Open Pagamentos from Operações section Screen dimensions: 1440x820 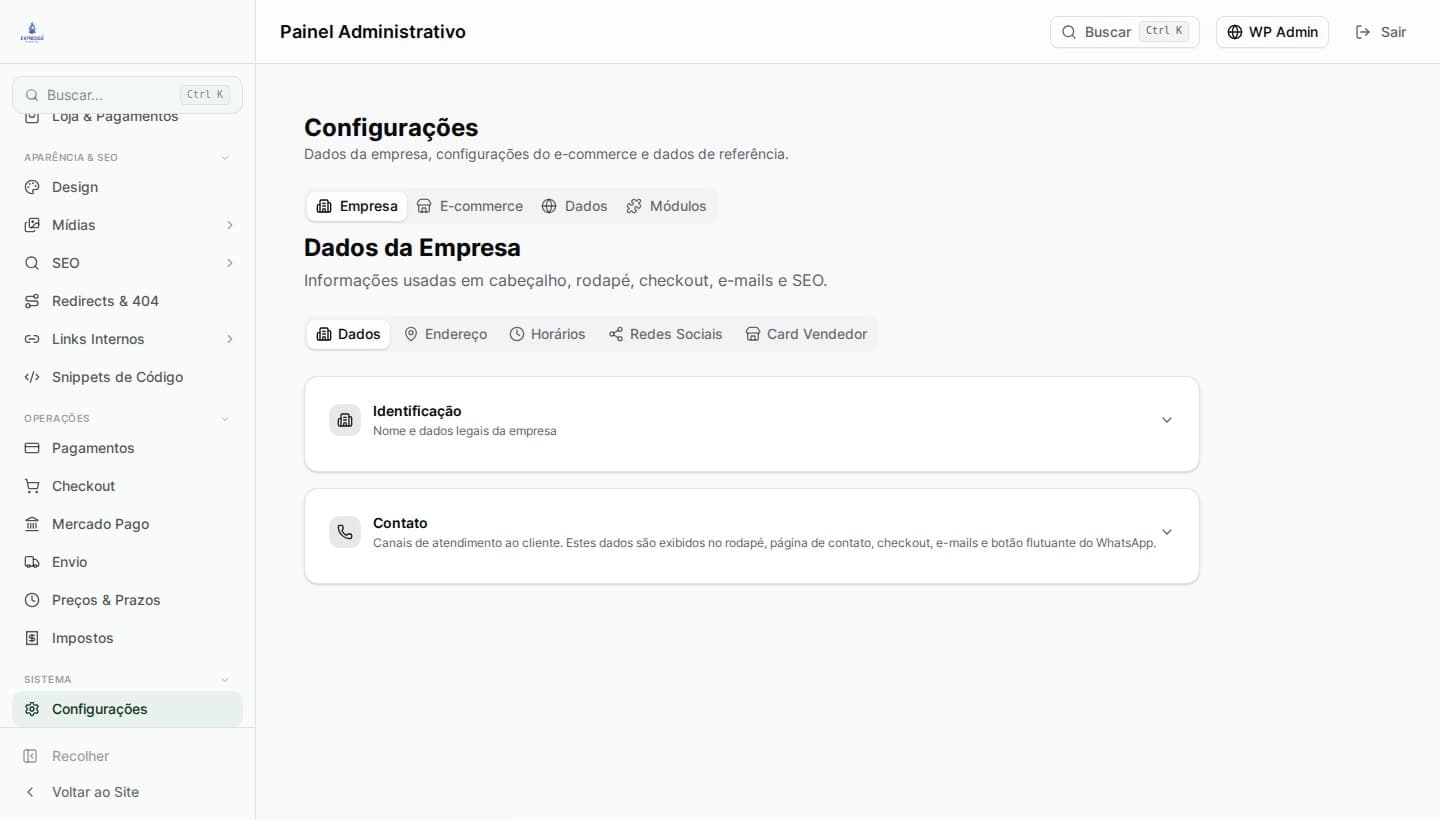tap(93, 448)
